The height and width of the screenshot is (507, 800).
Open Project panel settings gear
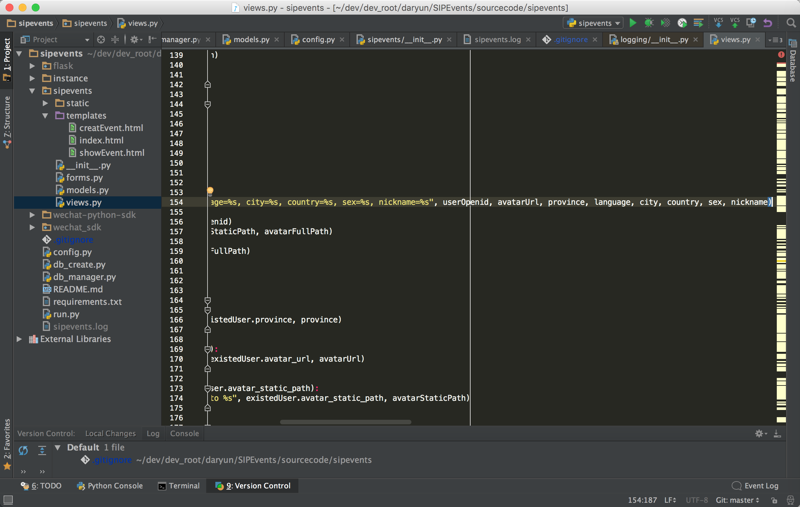135,40
